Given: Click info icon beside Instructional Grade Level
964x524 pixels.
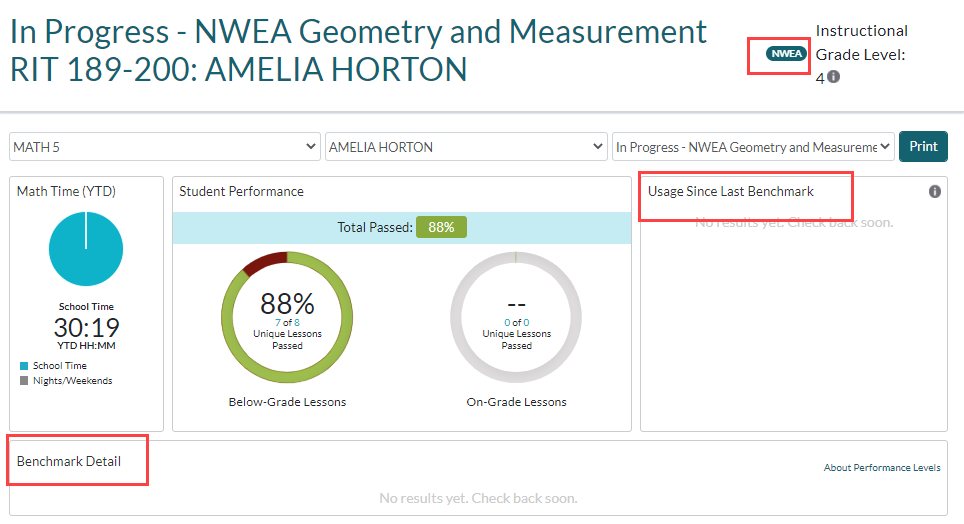Looking at the screenshot, I should click(833, 77).
